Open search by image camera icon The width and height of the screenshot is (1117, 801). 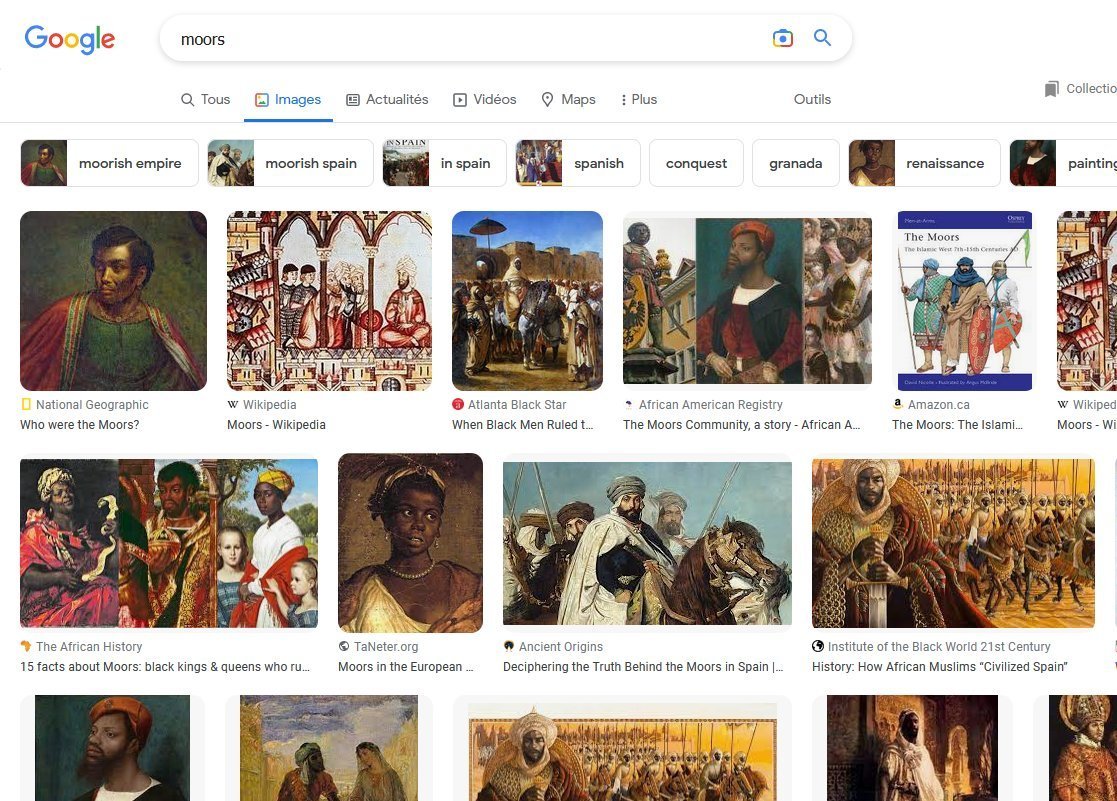pyautogui.click(x=782, y=38)
